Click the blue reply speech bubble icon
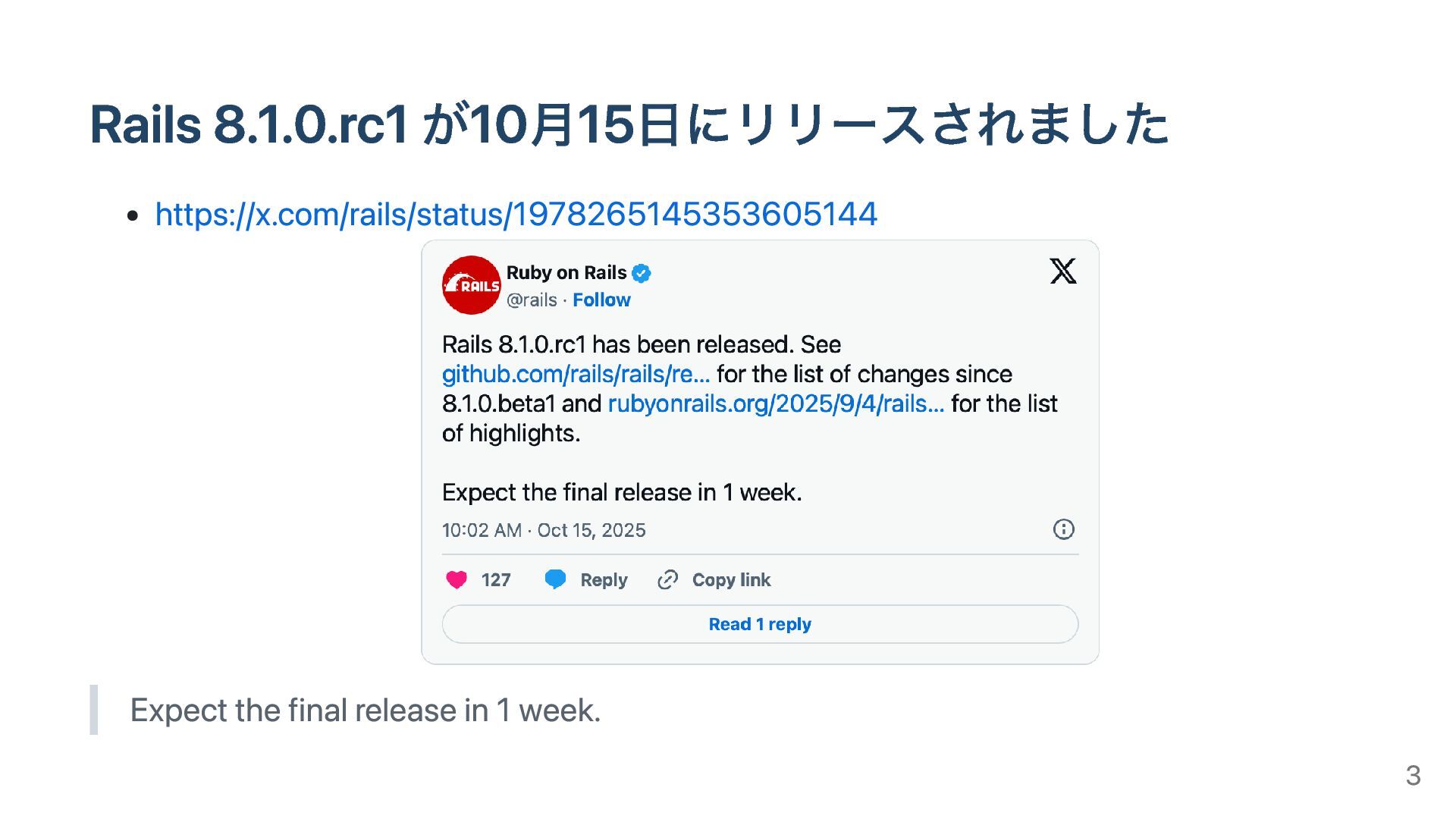This screenshot has width=1456, height=819. [x=555, y=579]
